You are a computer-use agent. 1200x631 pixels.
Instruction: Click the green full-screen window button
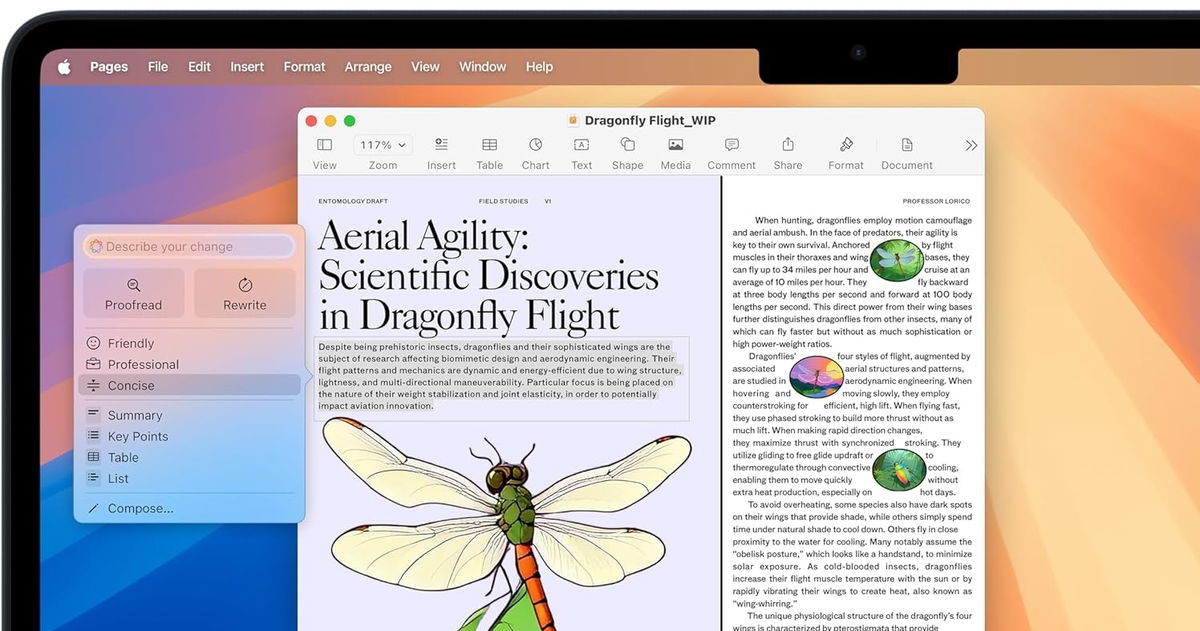pyautogui.click(x=349, y=121)
